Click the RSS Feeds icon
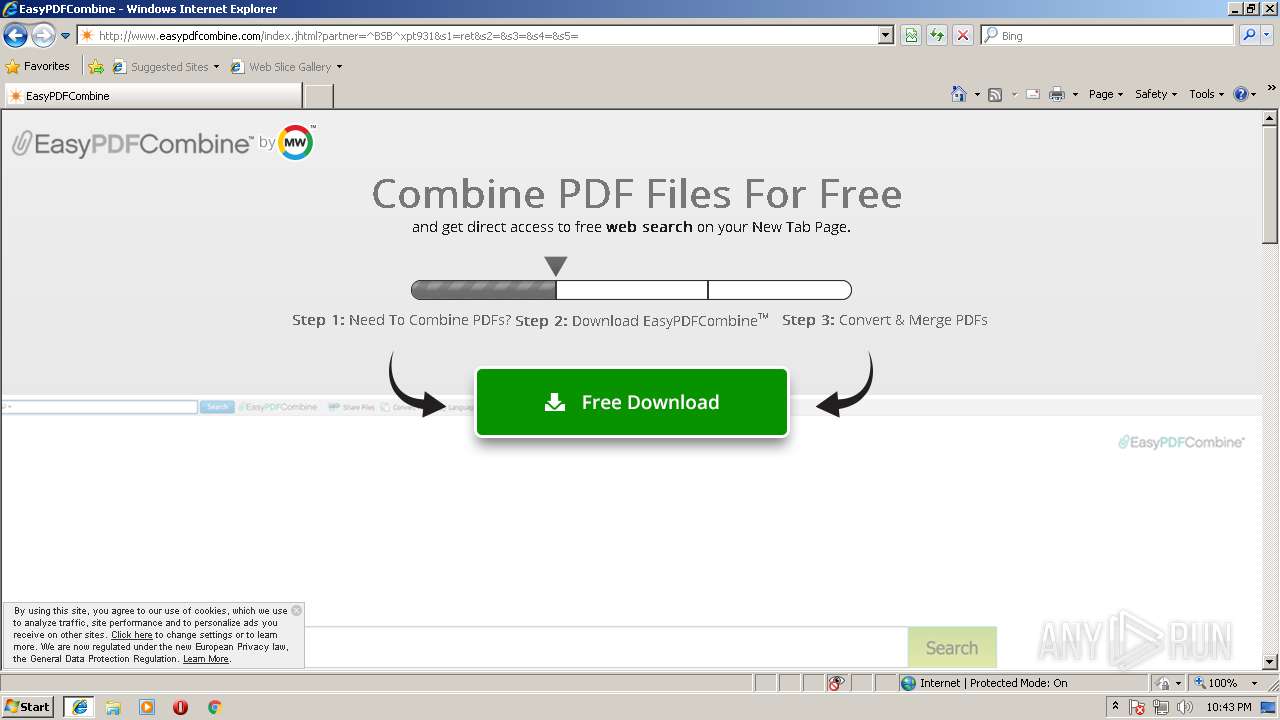1280x720 pixels. pos(995,94)
